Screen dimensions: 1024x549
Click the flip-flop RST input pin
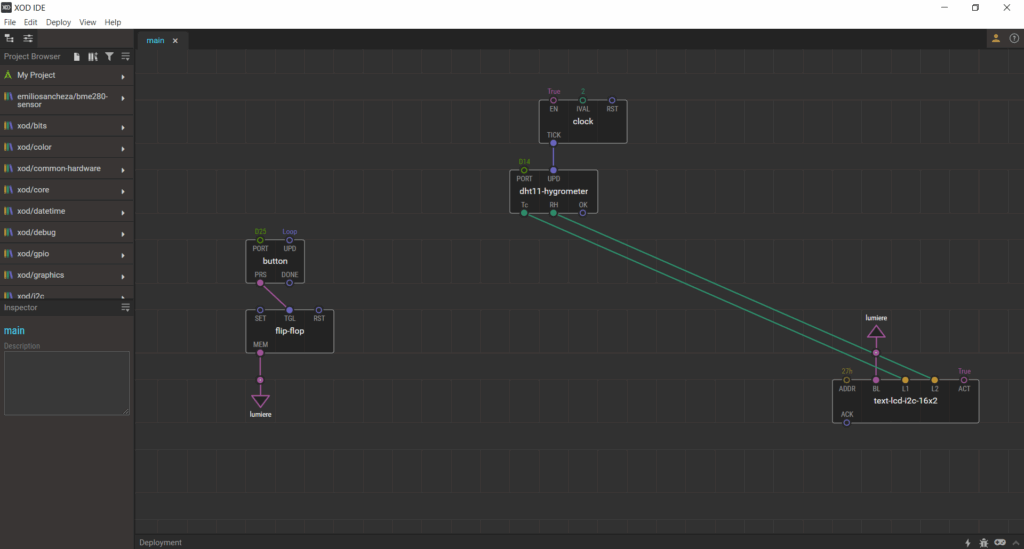point(319,310)
